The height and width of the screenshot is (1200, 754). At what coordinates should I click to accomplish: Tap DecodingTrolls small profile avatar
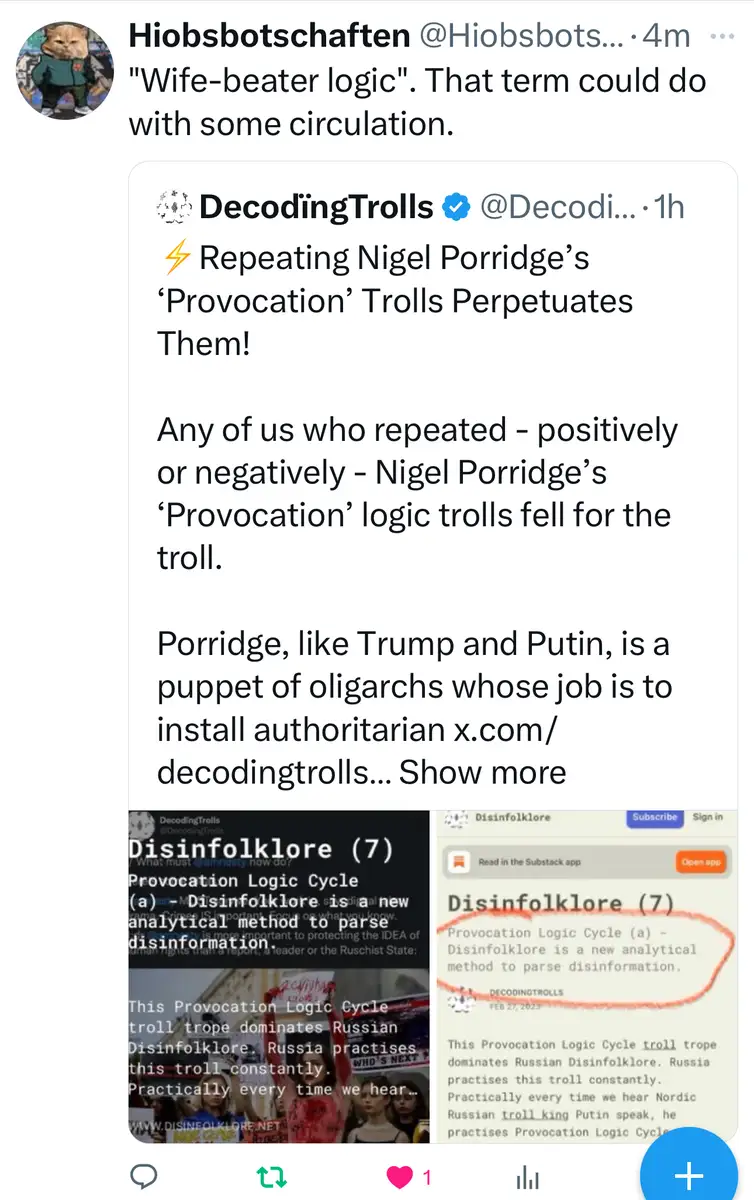coord(174,207)
